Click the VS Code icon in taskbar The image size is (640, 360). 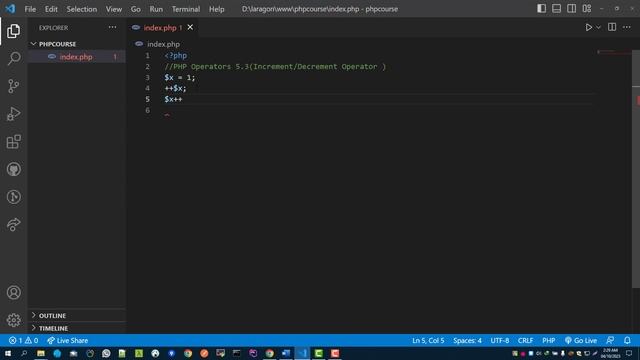(x=302, y=353)
